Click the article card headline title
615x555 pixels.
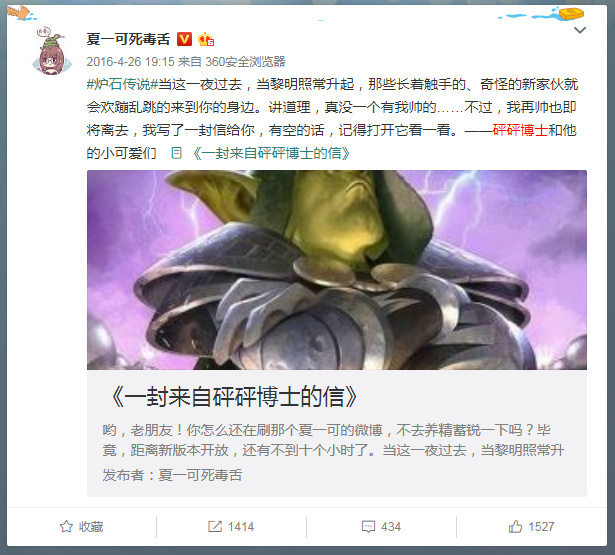[x=234, y=397]
